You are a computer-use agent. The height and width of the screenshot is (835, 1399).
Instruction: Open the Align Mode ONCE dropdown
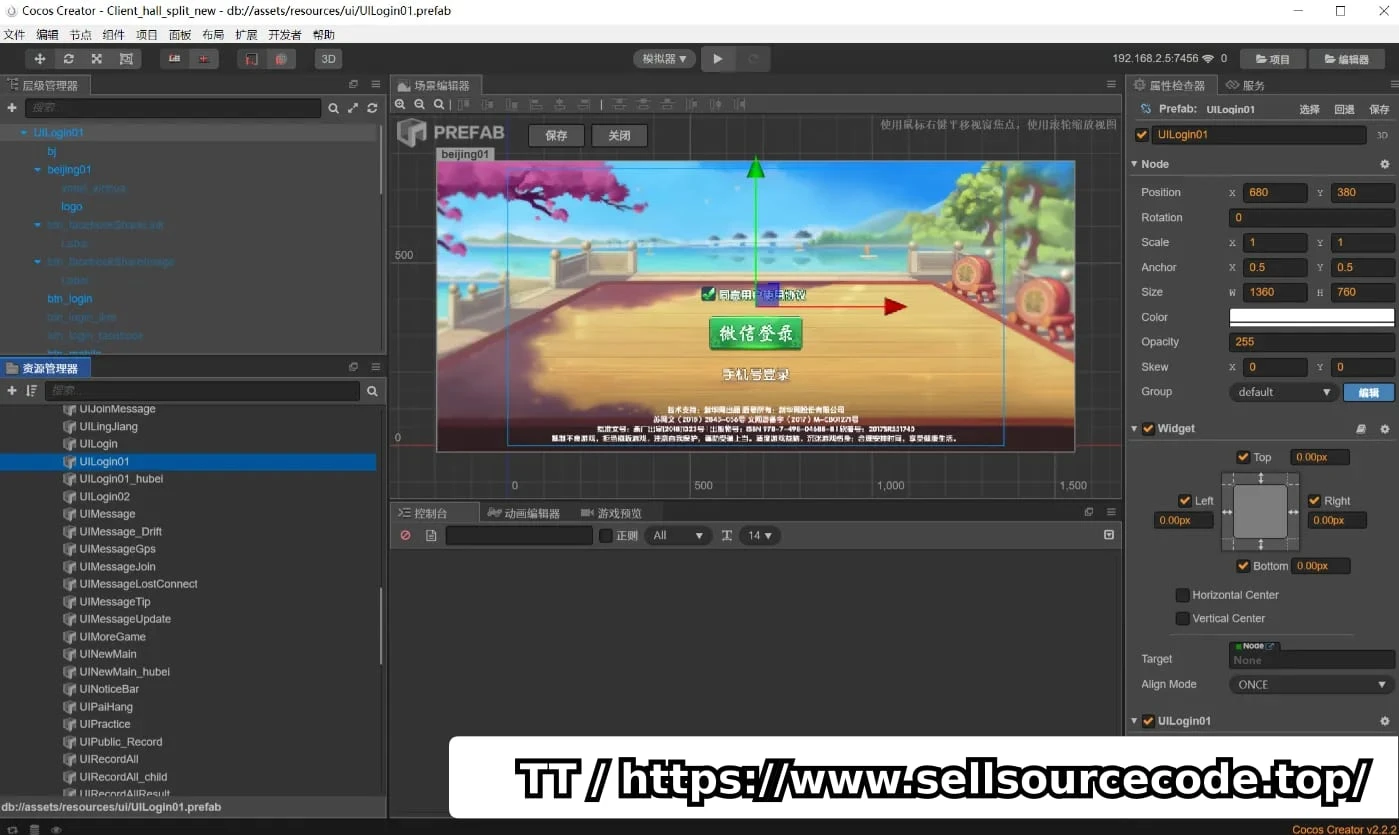1311,685
